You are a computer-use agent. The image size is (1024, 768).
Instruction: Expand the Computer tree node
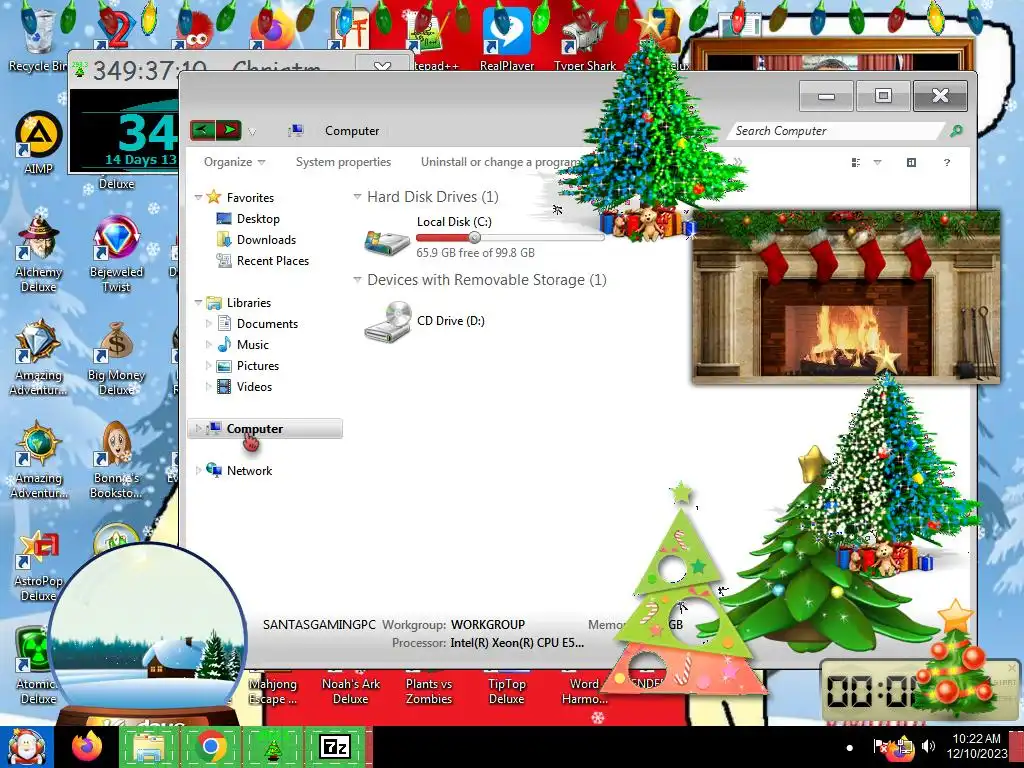click(198, 428)
